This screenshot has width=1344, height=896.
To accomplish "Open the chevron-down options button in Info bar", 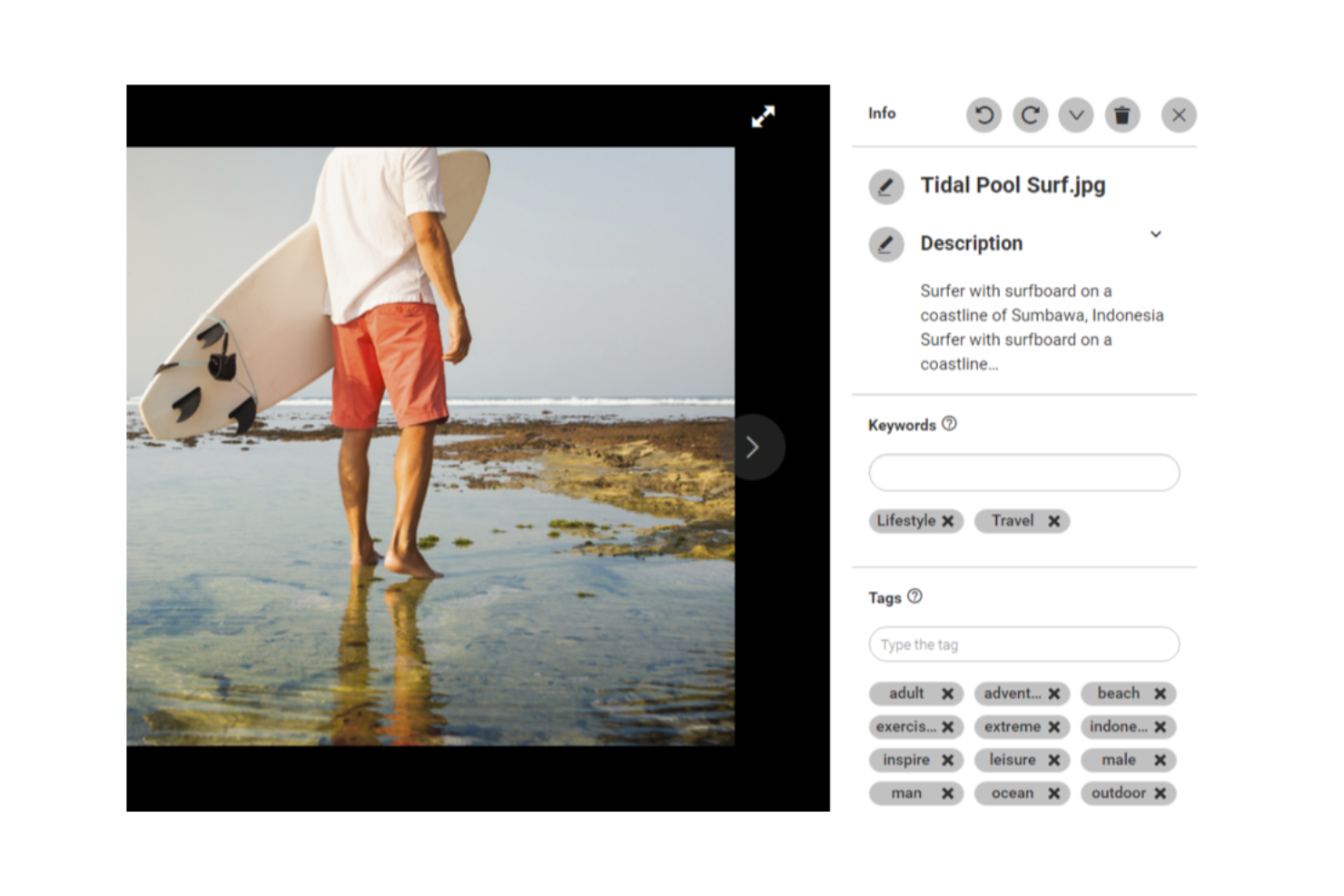I will pyautogui.click(x=1076, y=115).
